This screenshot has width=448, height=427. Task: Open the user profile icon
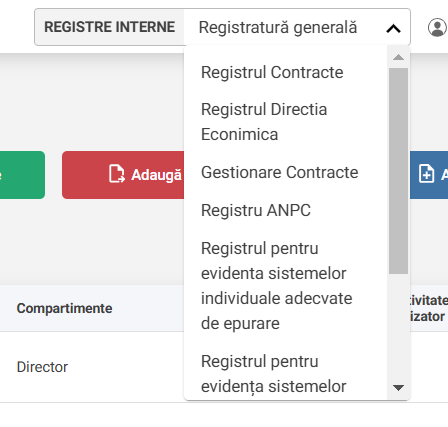[437, 27]
